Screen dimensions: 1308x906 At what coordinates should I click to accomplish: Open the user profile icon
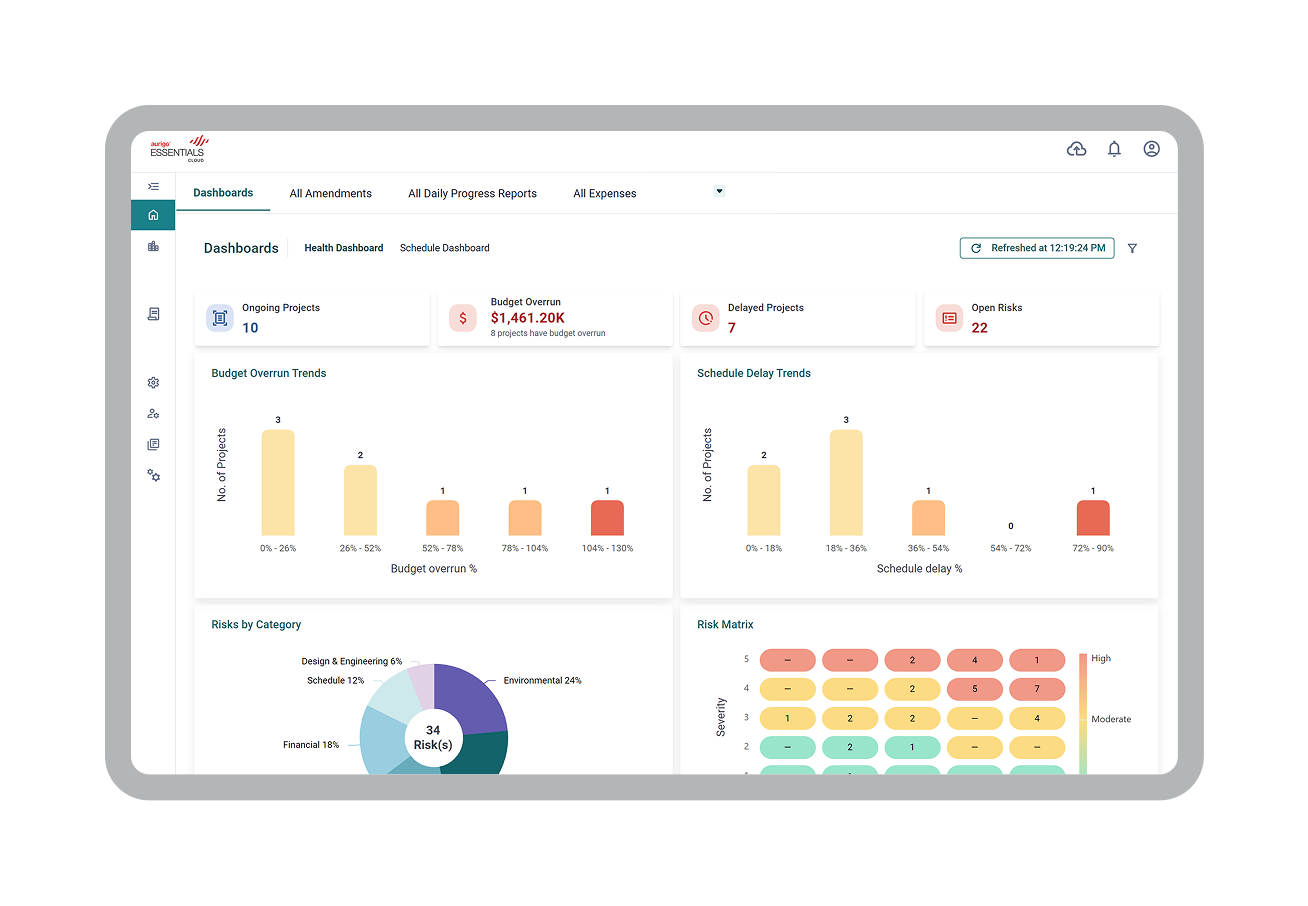coord(1152,149)
